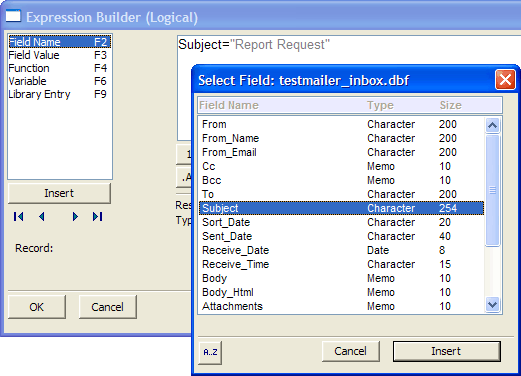Screen dimensions: 521x376
Task: Select Variable F6 entry
Action: click(60, 81)
